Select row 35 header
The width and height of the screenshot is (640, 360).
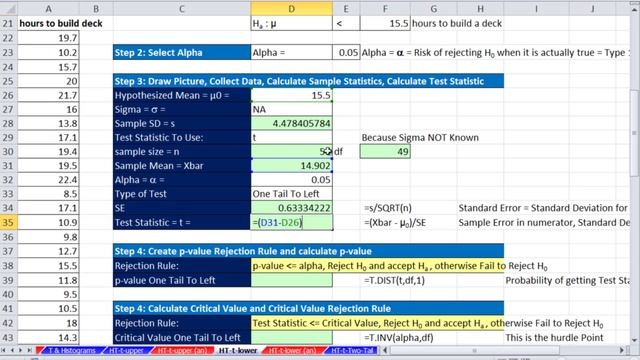8,222
